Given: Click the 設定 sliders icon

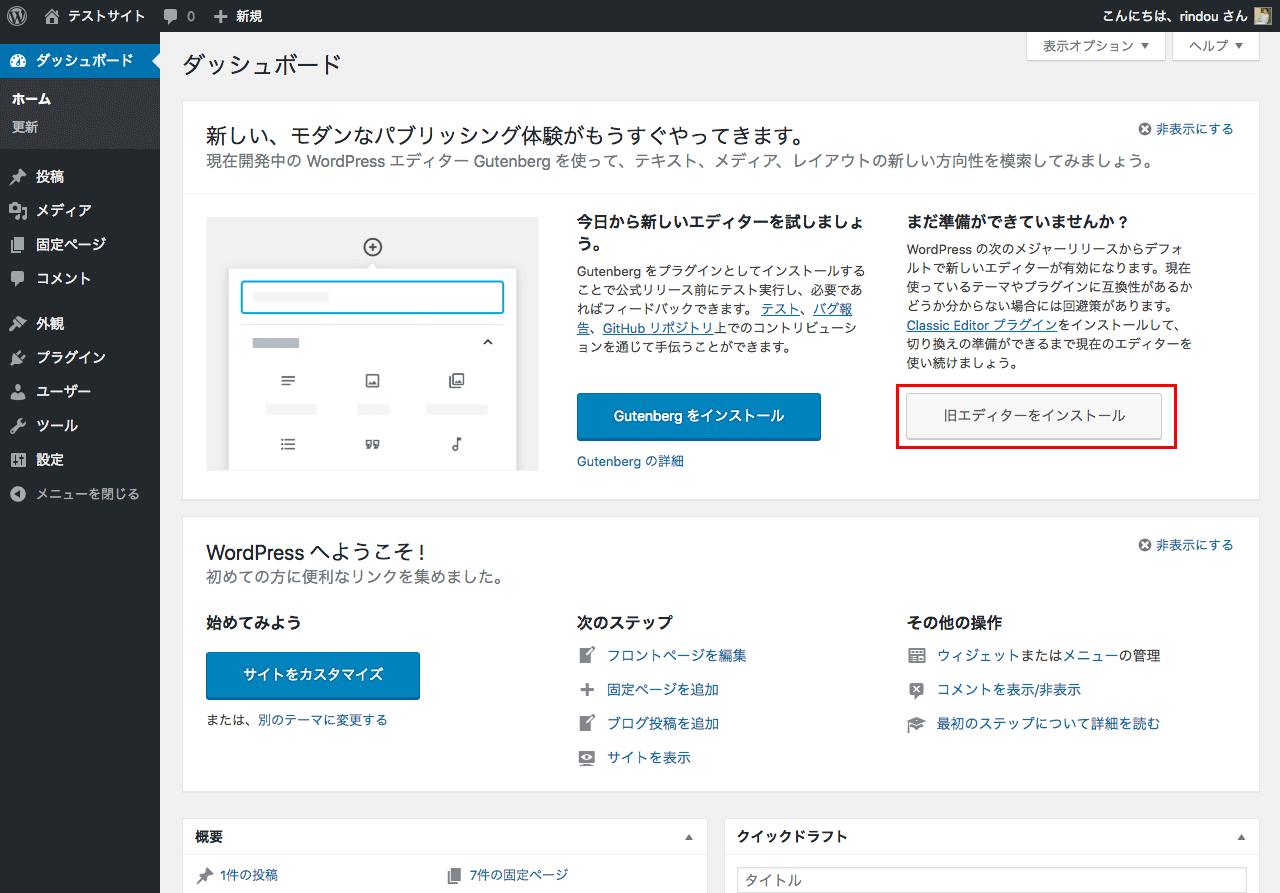Looking at the screenshot, I should click(x=18, y=460).
